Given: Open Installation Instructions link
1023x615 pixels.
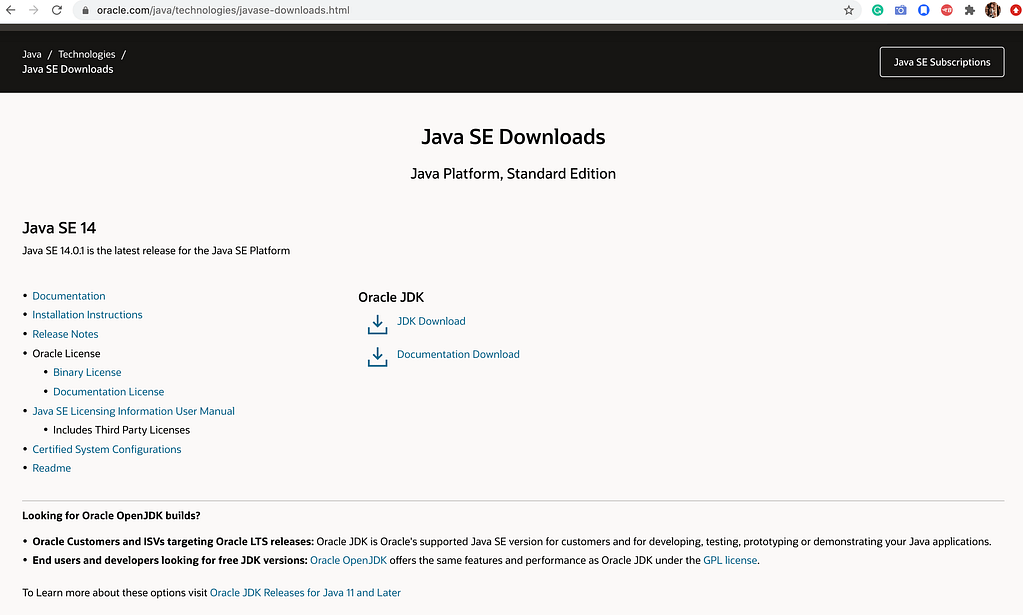Looking at the screenshot, I should 87,314.
